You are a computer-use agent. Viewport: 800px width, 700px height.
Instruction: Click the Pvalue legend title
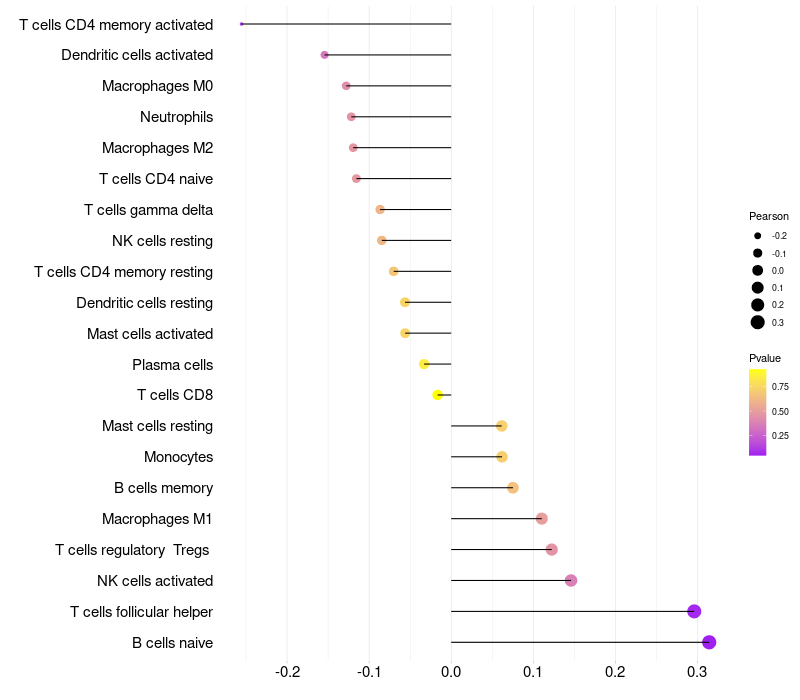tap(765, 358)
